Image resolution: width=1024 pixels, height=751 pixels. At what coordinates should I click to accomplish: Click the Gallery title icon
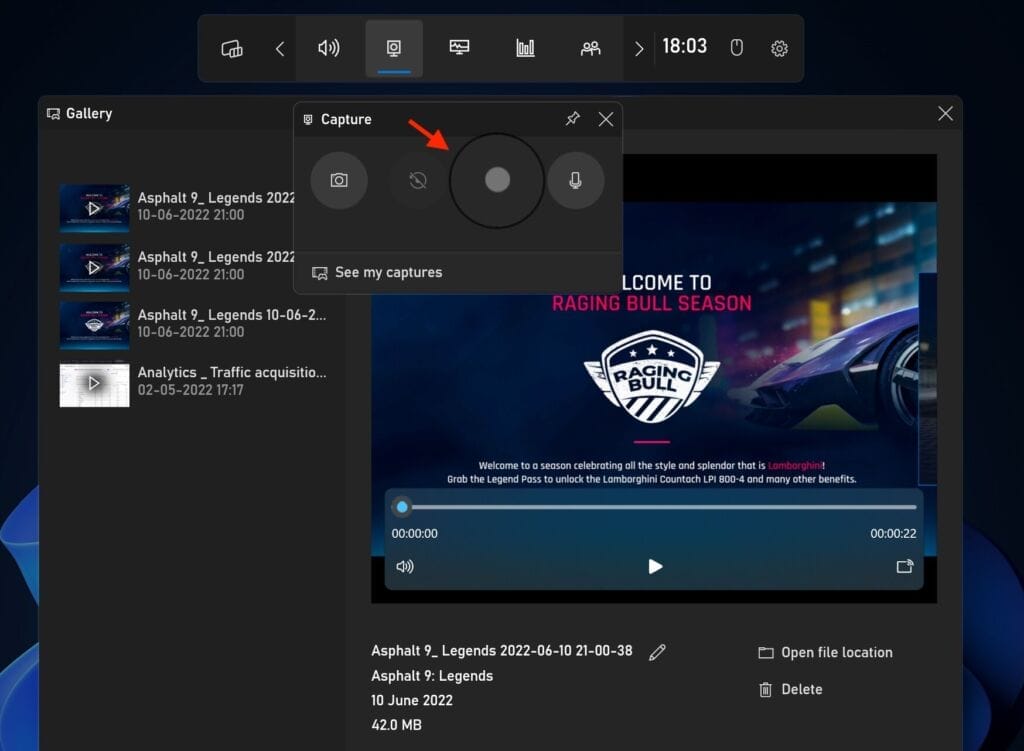(54, 114)
